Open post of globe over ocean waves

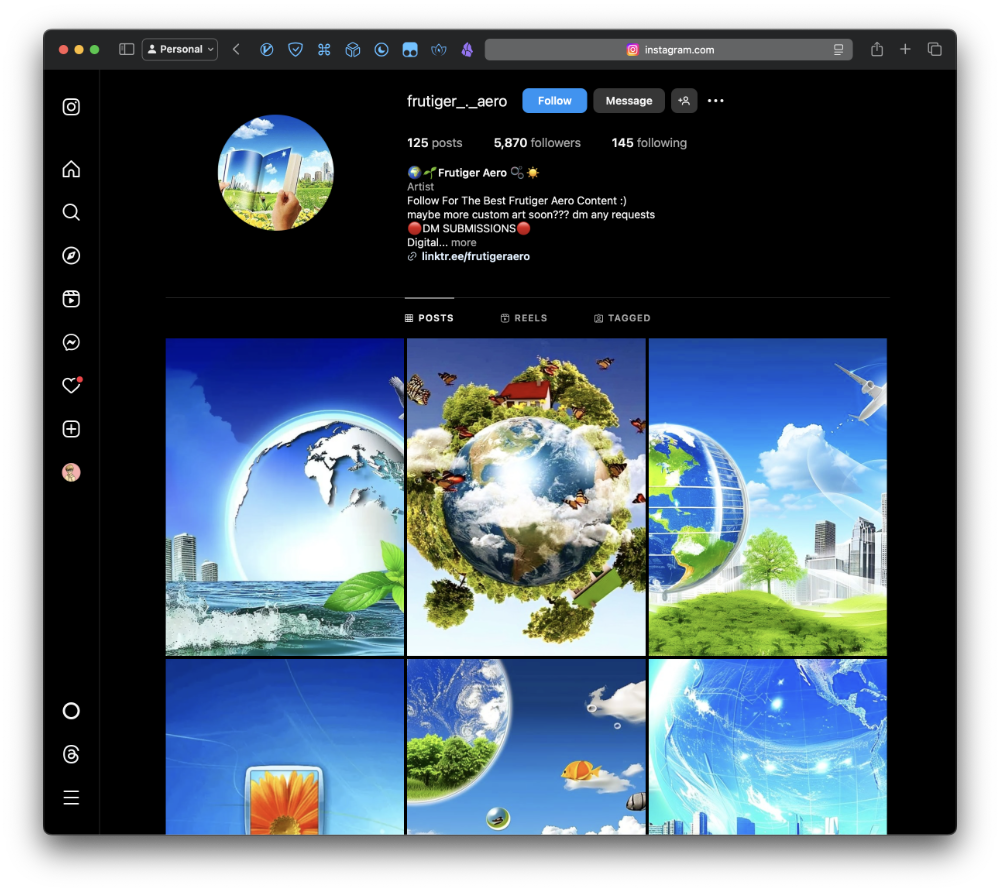click(284, 497)
